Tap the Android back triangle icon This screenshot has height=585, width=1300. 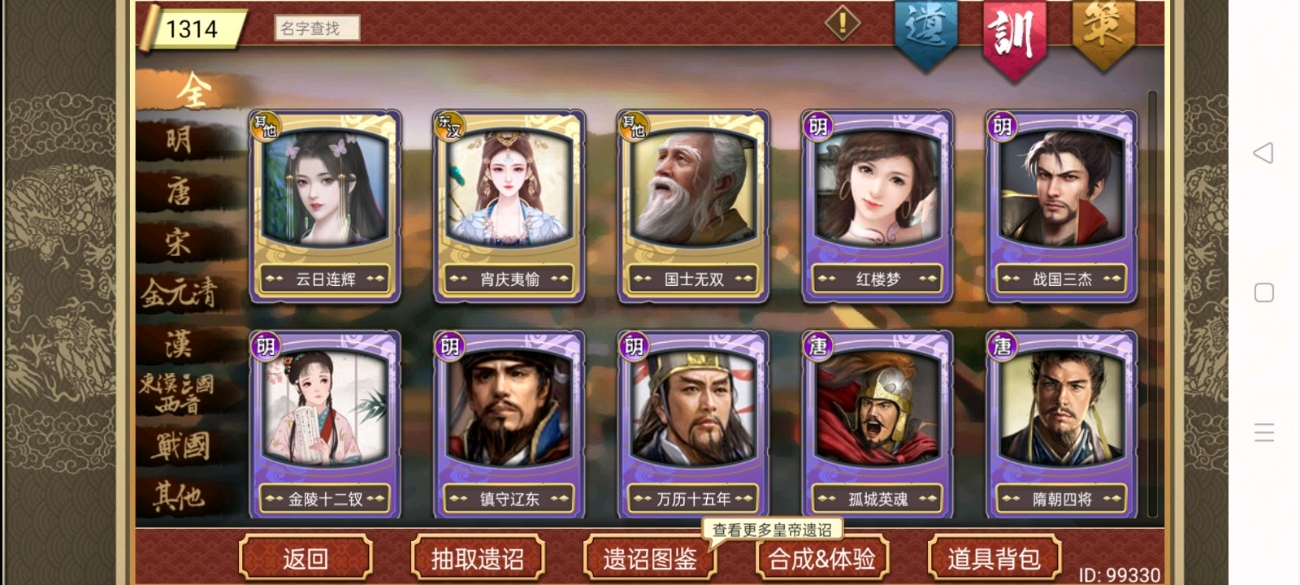point(1263,153)
